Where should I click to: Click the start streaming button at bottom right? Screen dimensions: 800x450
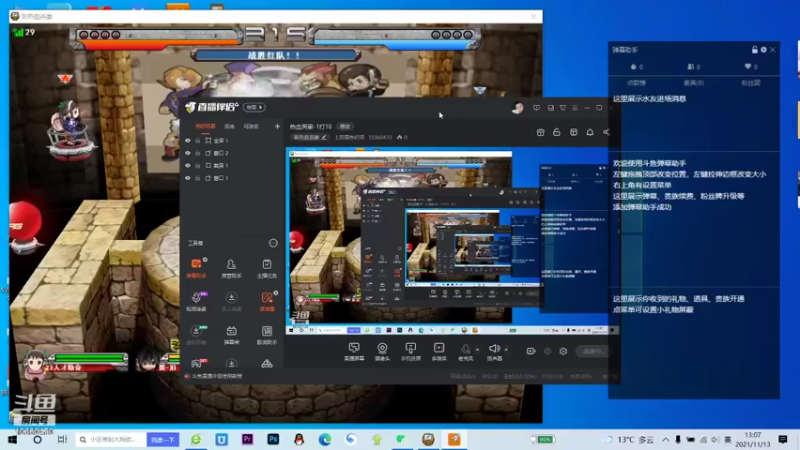click(593, 351)
